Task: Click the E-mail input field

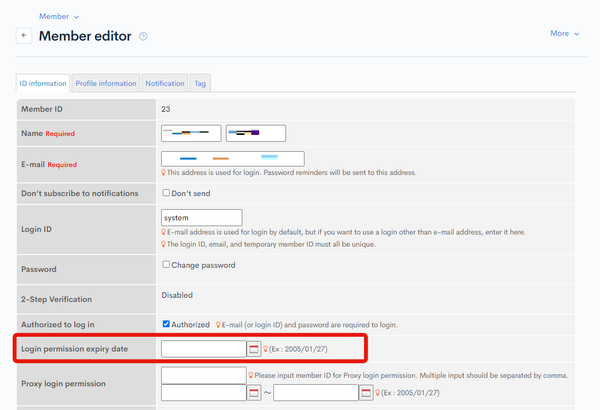Action: (x=233, y=158)
